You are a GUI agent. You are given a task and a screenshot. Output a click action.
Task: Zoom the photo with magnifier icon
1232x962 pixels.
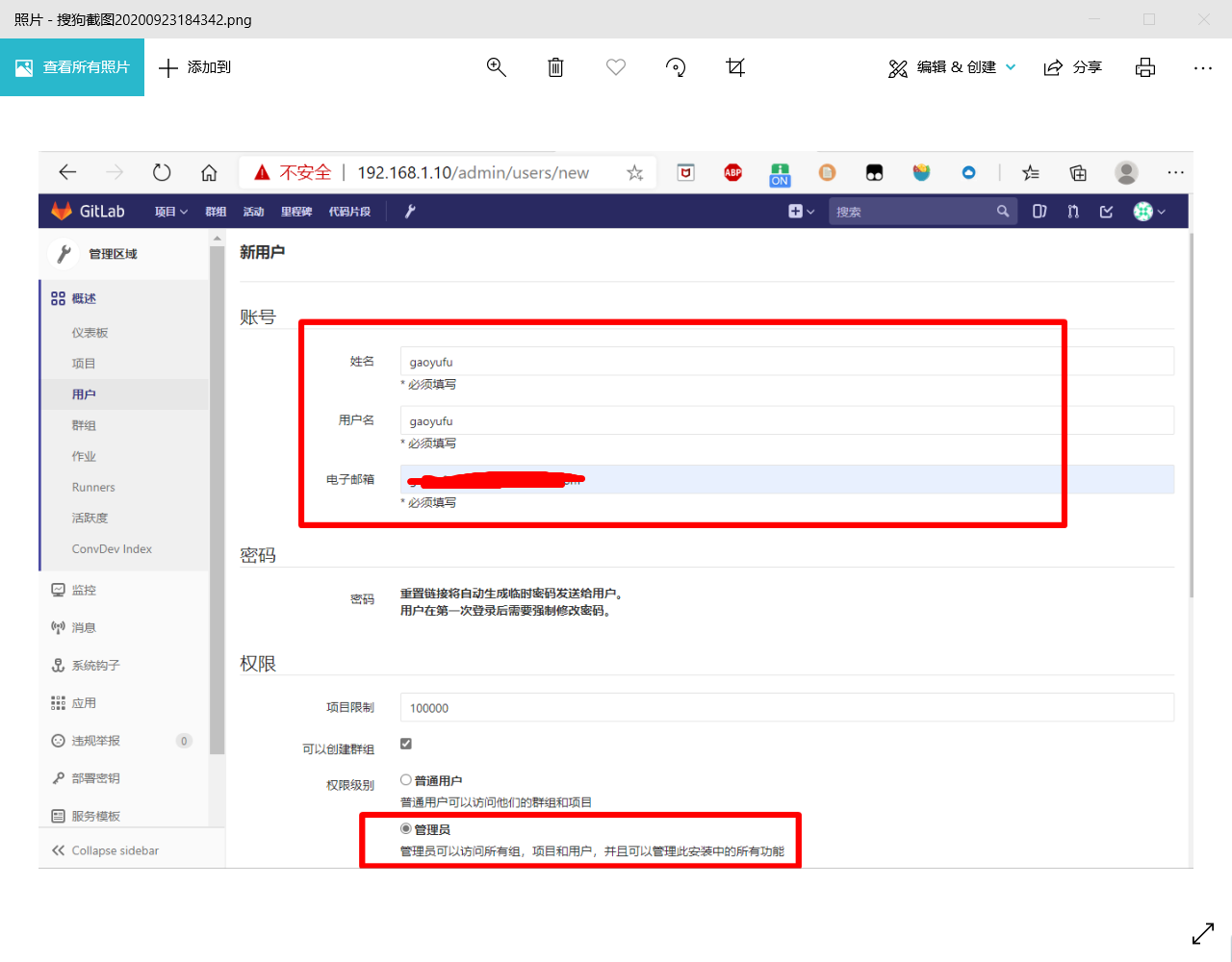tap(497, 67)
